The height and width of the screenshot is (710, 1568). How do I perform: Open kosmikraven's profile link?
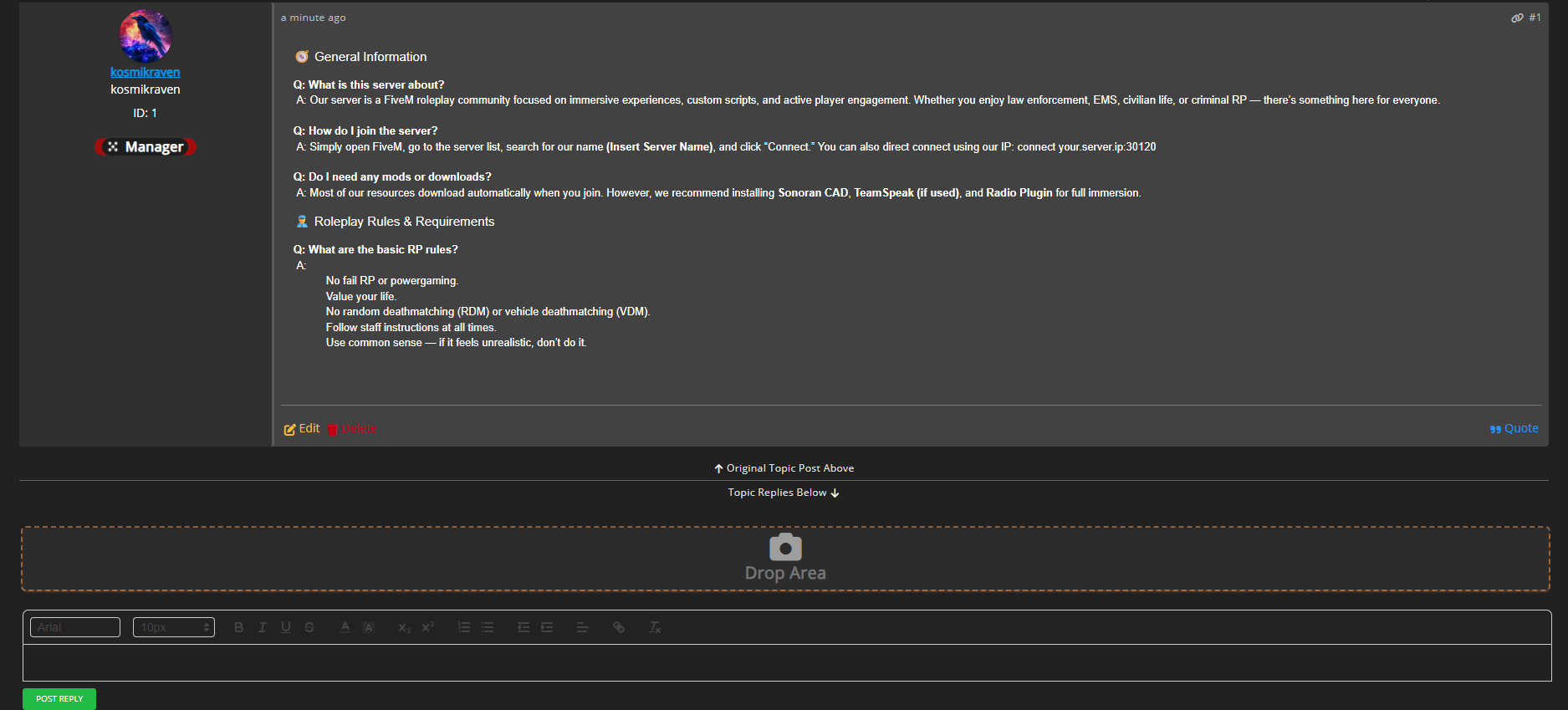(x=146, y=72)
